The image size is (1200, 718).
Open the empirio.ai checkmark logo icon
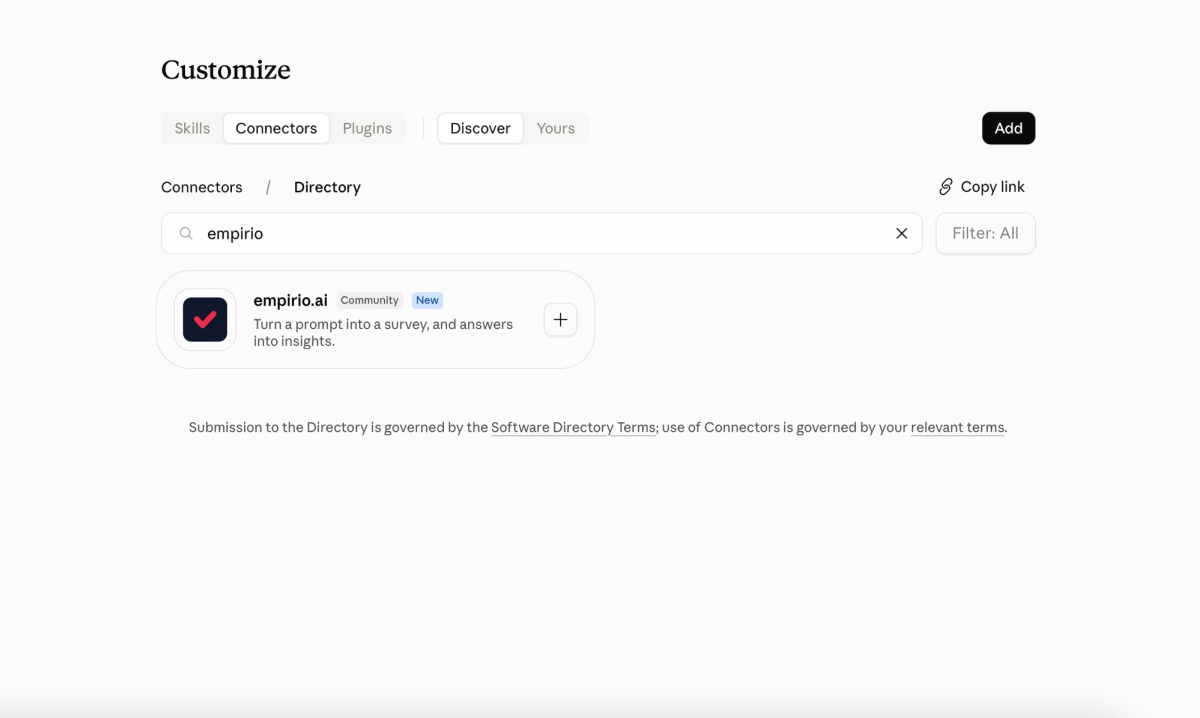(205, 320)
